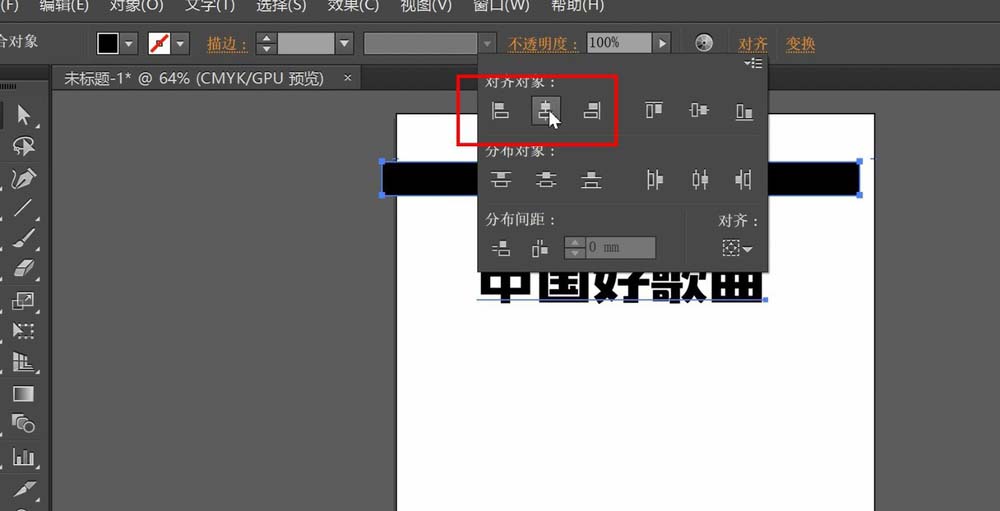The width and height of the screenshot is (1000, 511).
Task: Click Horizontal Align Left icon
Action: tap(500, 111)
